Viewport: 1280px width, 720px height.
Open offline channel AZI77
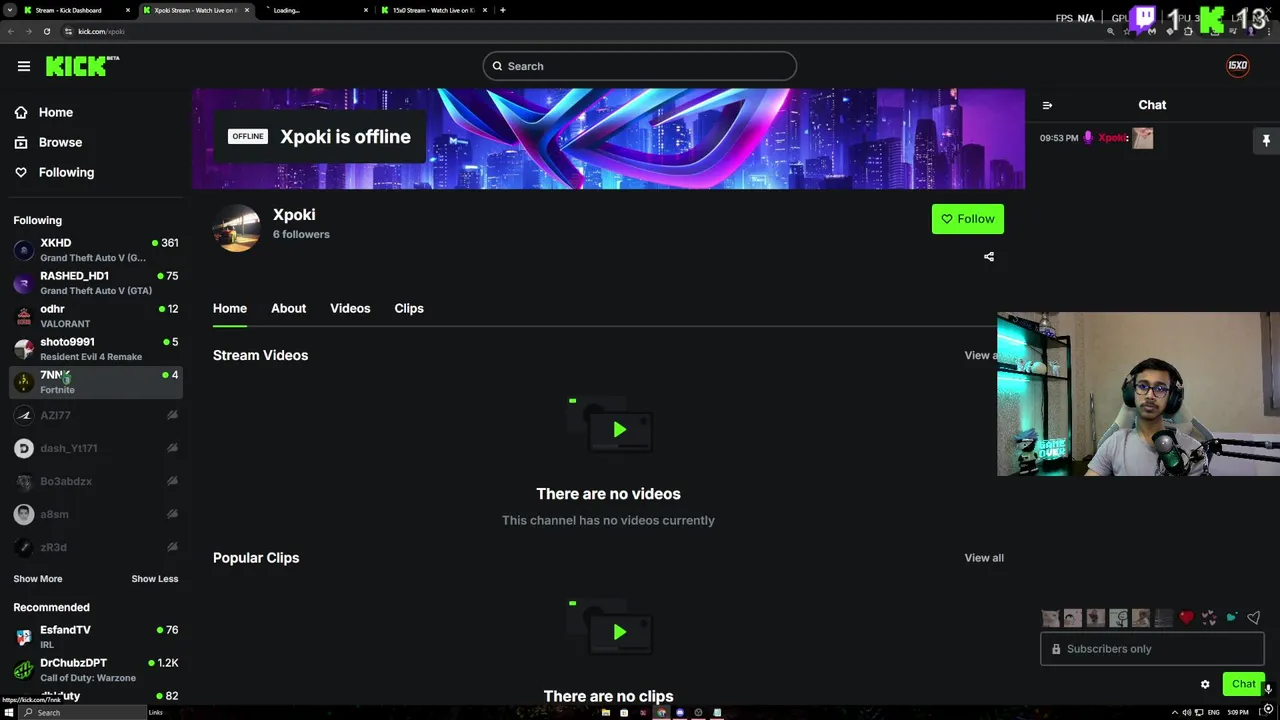point(96,415)
